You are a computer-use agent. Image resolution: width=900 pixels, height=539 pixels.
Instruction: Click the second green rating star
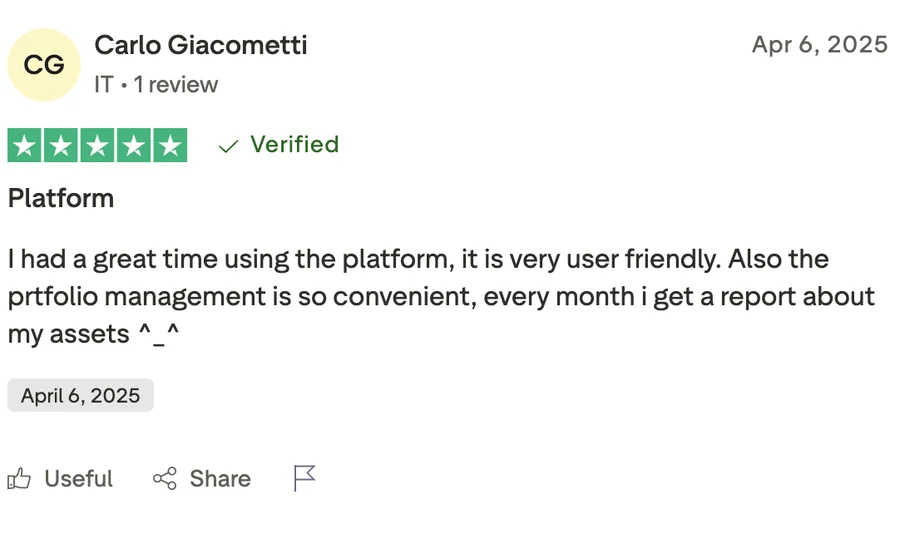(61, 146)
